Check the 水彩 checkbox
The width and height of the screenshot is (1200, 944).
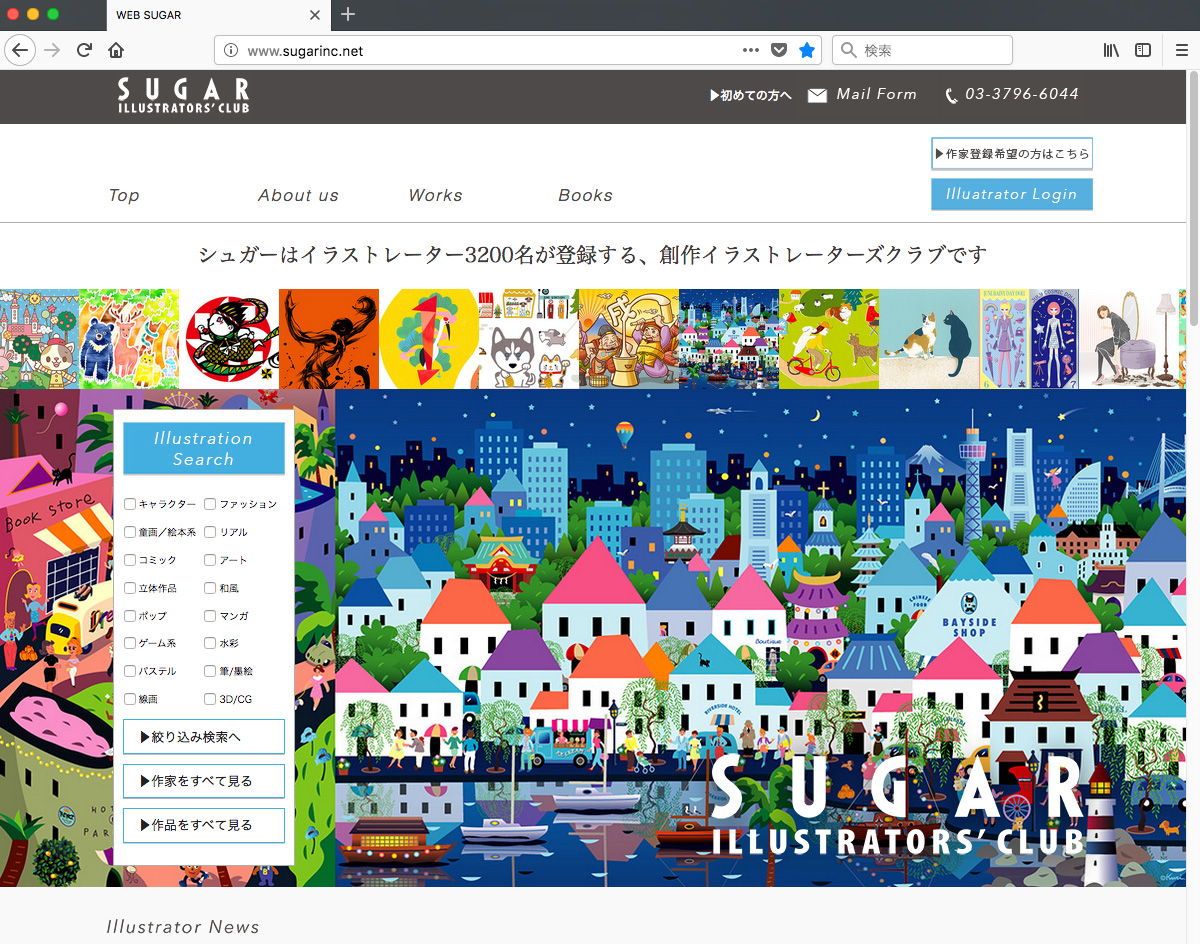[x=210, y=643]
